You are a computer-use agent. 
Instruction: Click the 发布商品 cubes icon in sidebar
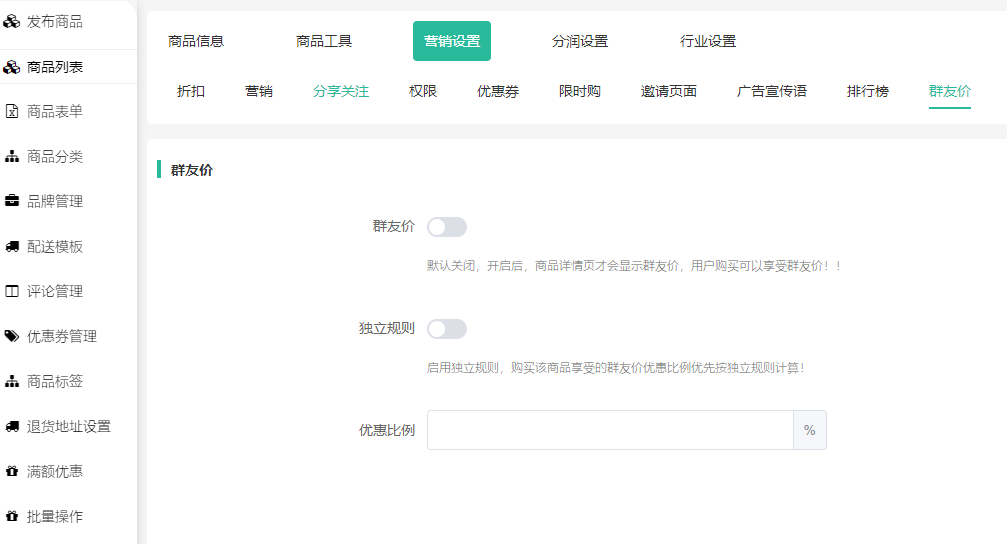[12, 22]
